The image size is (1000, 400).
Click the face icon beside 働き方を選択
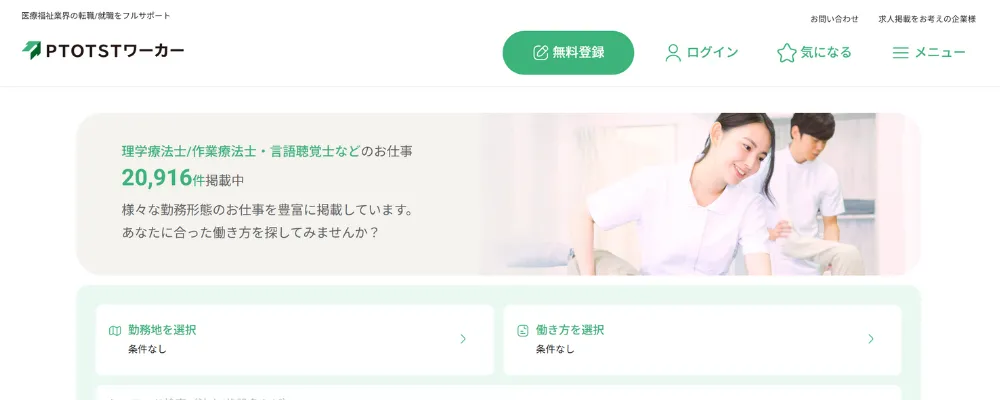pos(522,330)
